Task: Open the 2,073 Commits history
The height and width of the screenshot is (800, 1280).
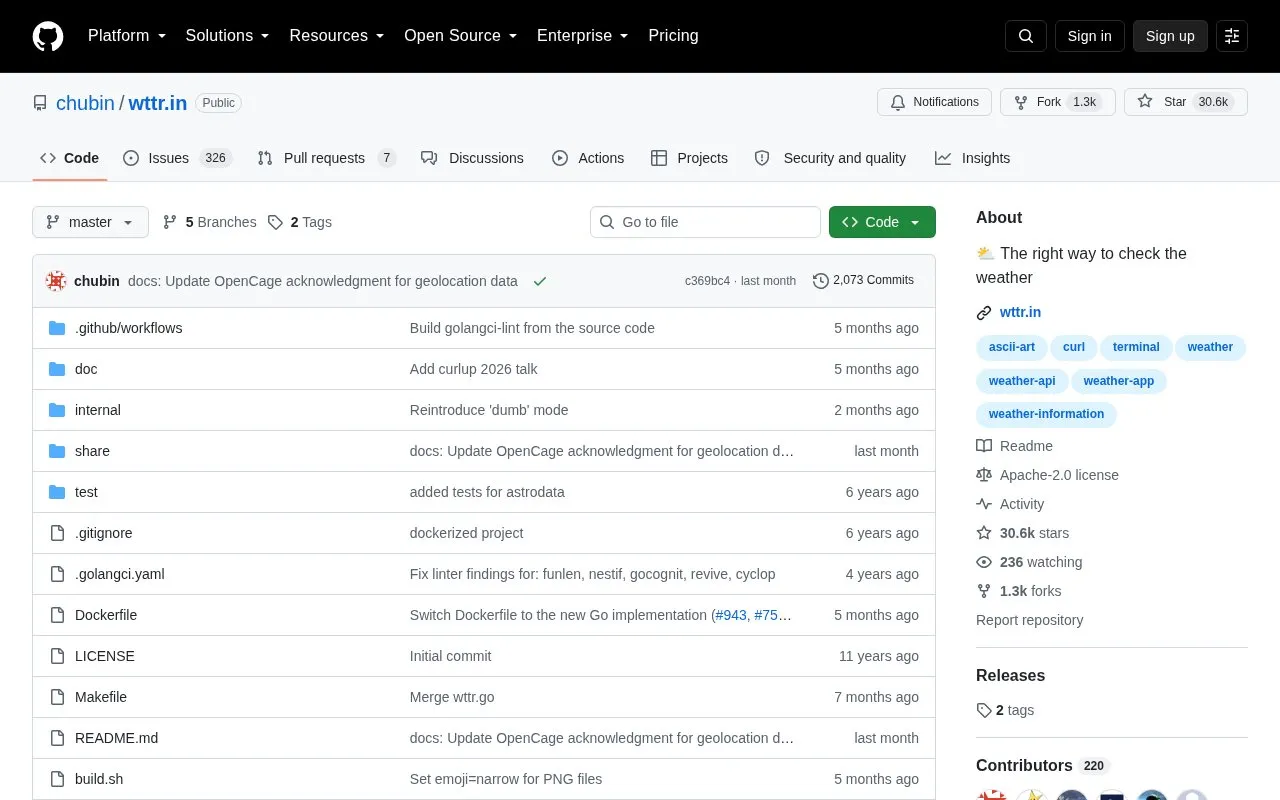Action: tap(864, 280)
